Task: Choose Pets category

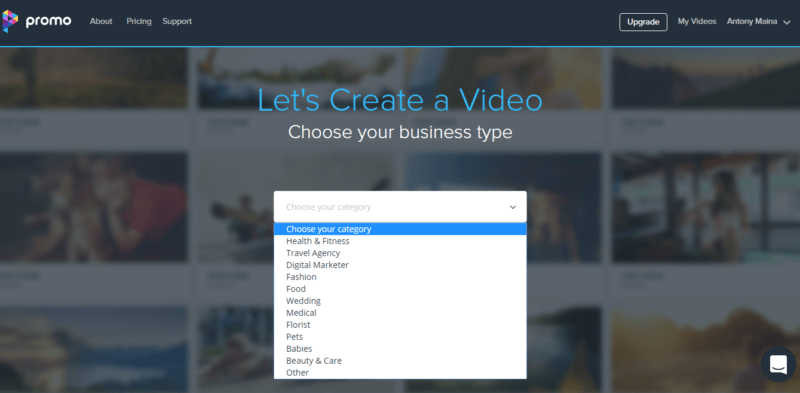Action: coord(400,336)
